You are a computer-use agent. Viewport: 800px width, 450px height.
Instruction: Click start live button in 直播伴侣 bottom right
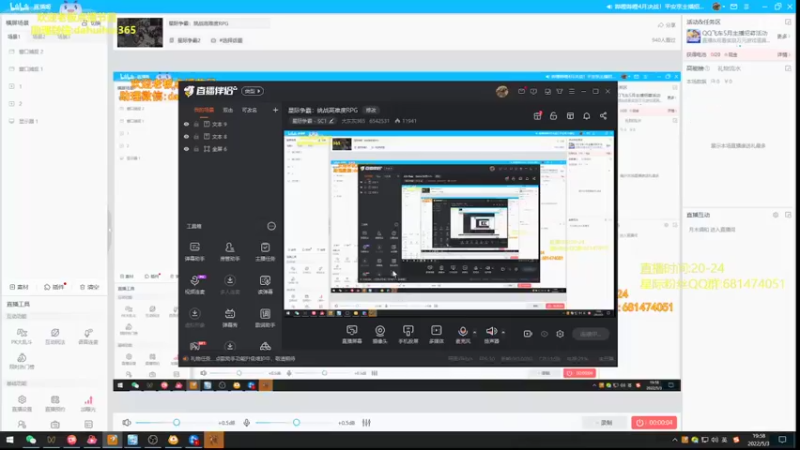590,334
